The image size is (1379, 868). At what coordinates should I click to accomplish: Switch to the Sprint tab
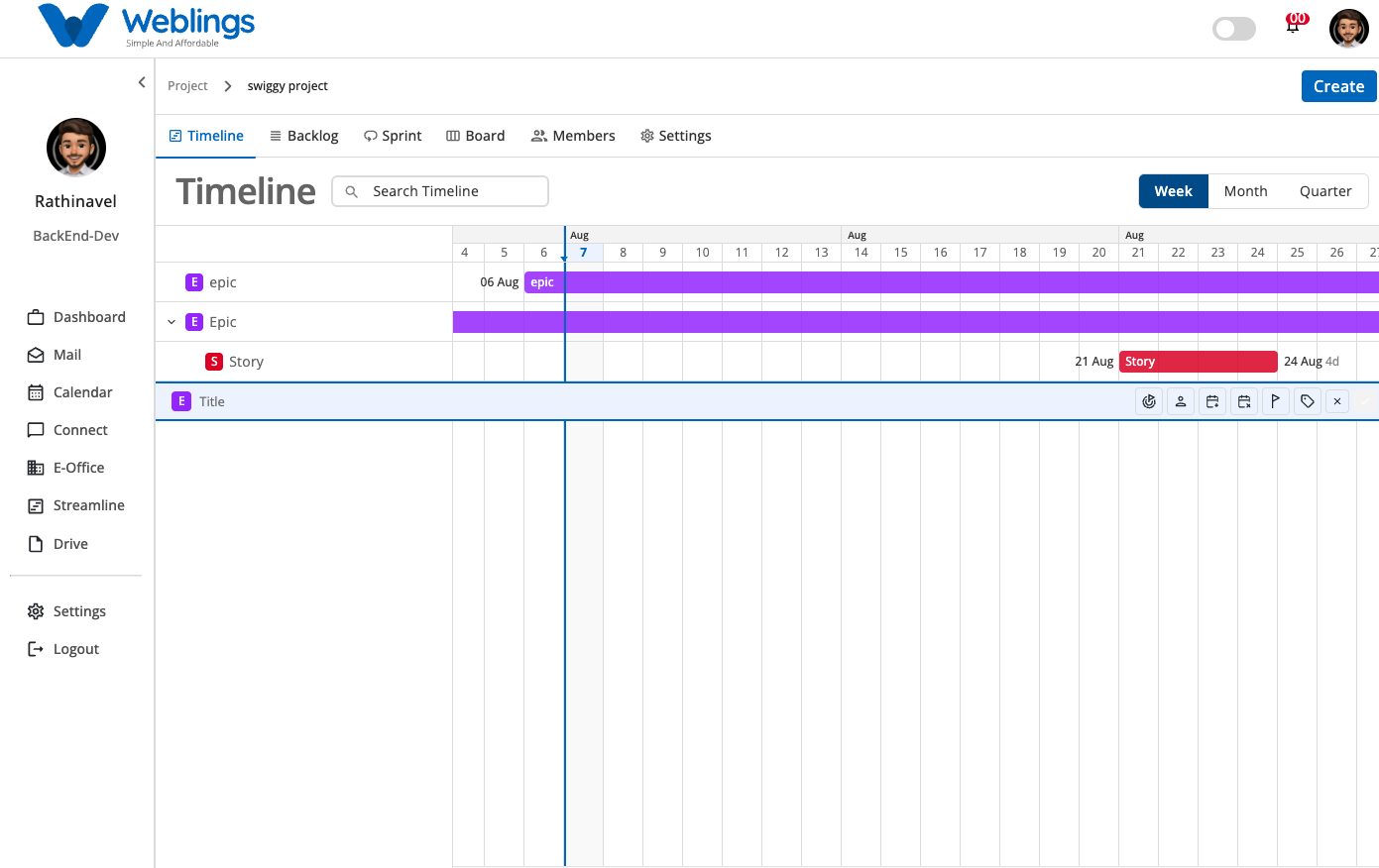[x=393, y=136]
